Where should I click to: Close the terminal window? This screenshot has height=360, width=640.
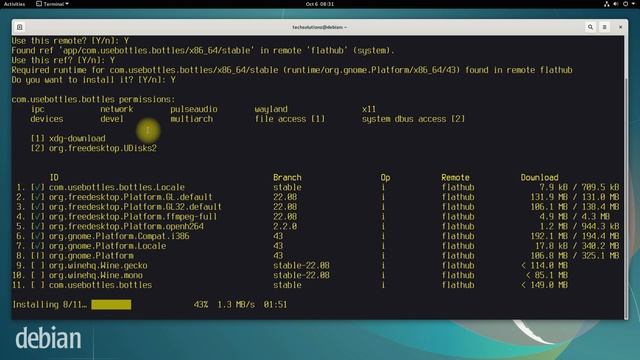pos(620,27)
